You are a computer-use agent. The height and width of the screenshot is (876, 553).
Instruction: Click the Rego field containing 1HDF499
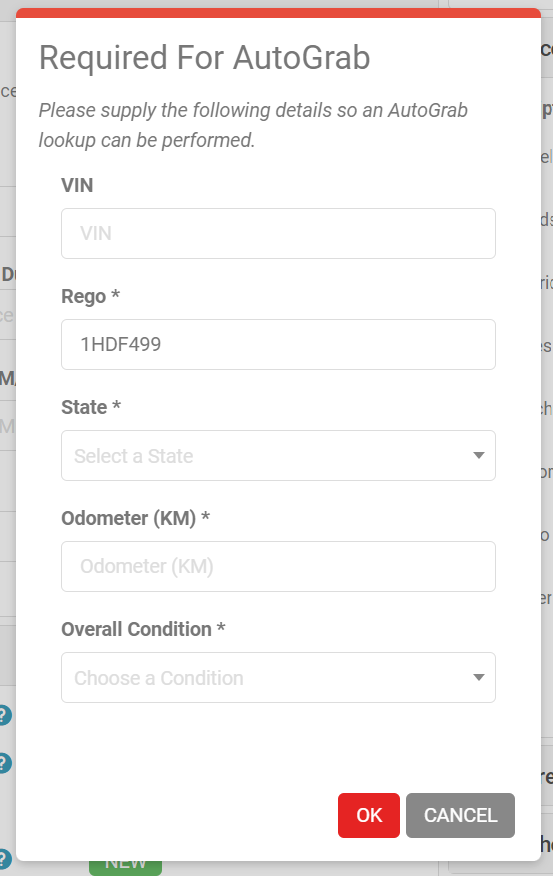click(x=278, y=344)
